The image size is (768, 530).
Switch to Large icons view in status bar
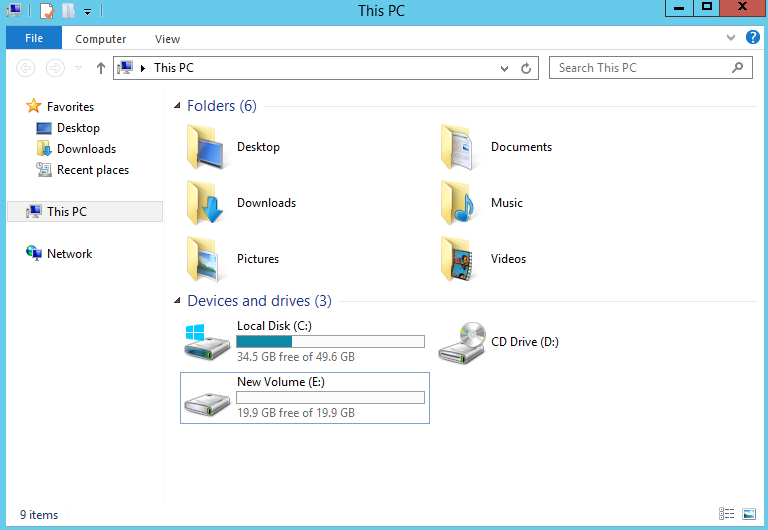[x=749, y=514]
